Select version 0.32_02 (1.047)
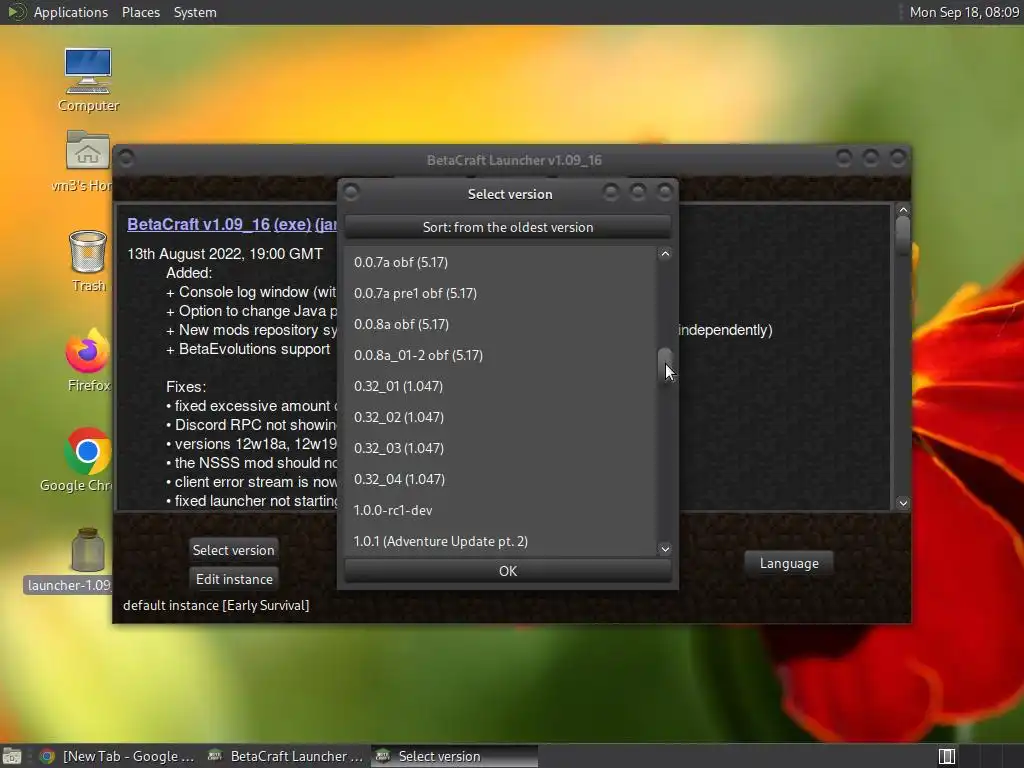 click(500, 417)
